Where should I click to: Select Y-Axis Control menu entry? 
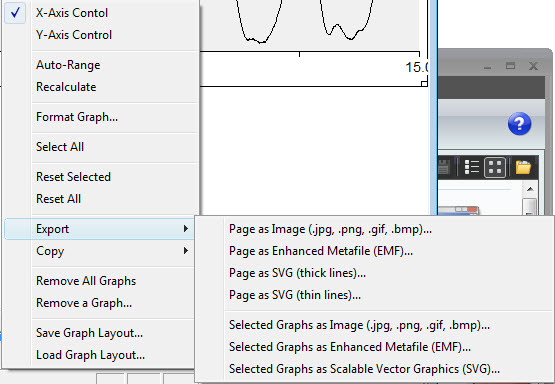pos(101,35)
